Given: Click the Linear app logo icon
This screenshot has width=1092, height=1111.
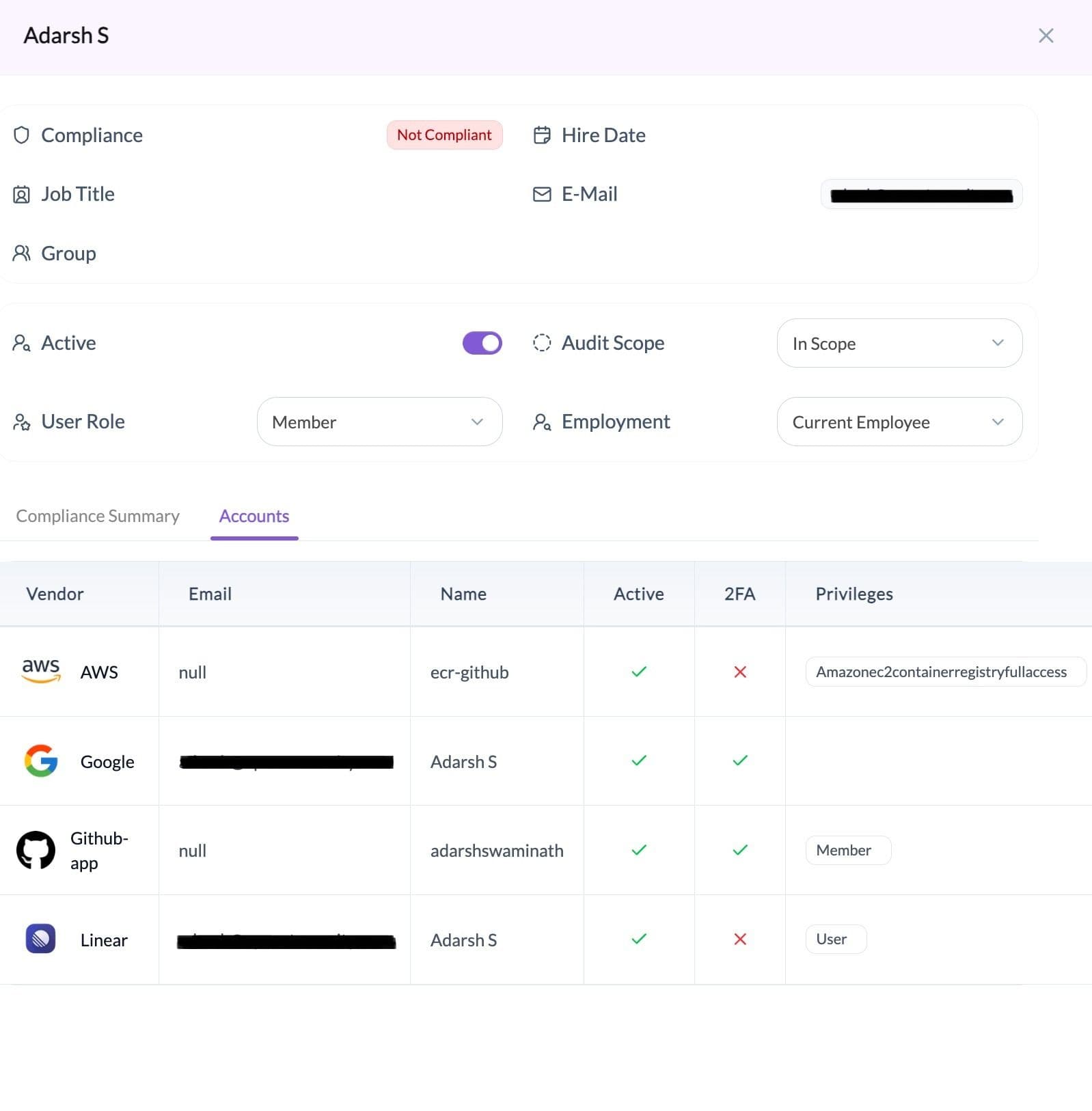Looking at the screenshot, I should [40, 939].
